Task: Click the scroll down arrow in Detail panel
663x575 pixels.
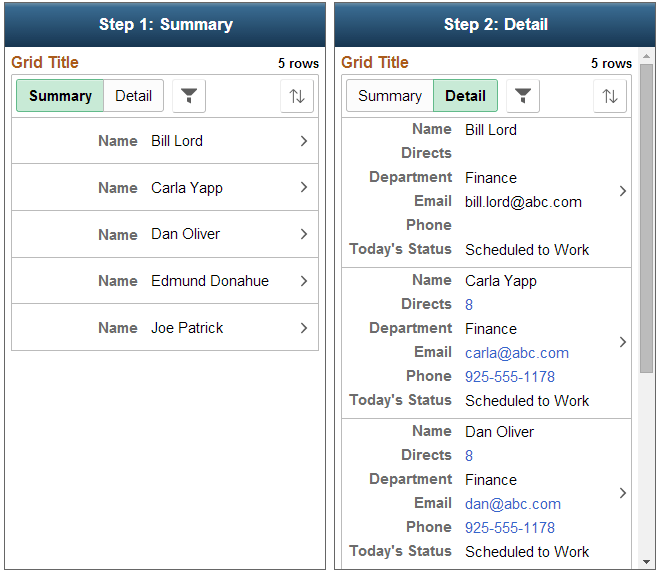Action: [646, 562]
